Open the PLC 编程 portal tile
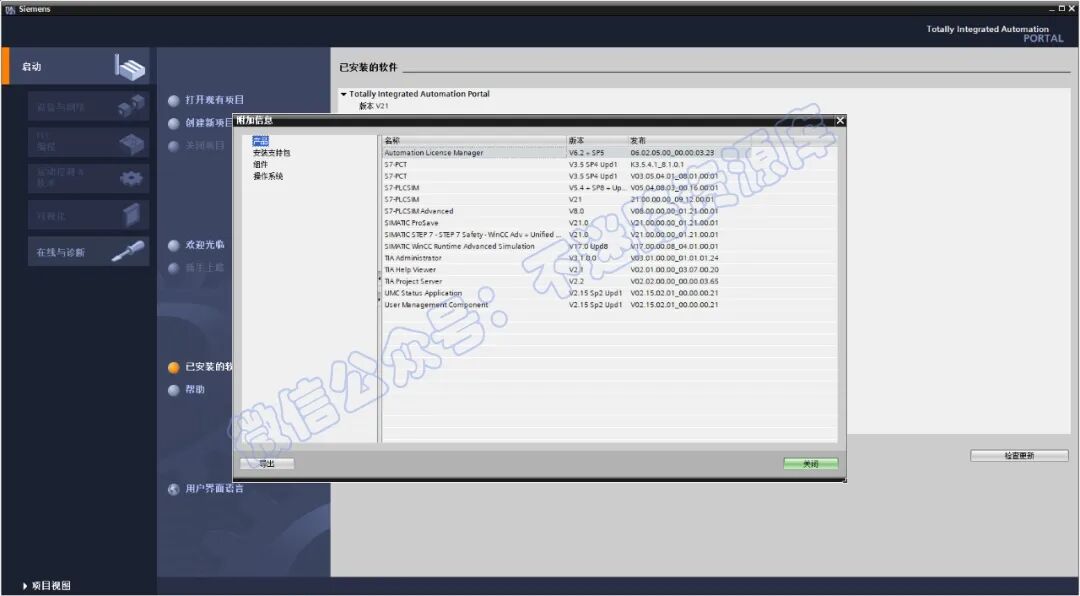Viewport: 1080px width, 596px height. pos(89,142)
